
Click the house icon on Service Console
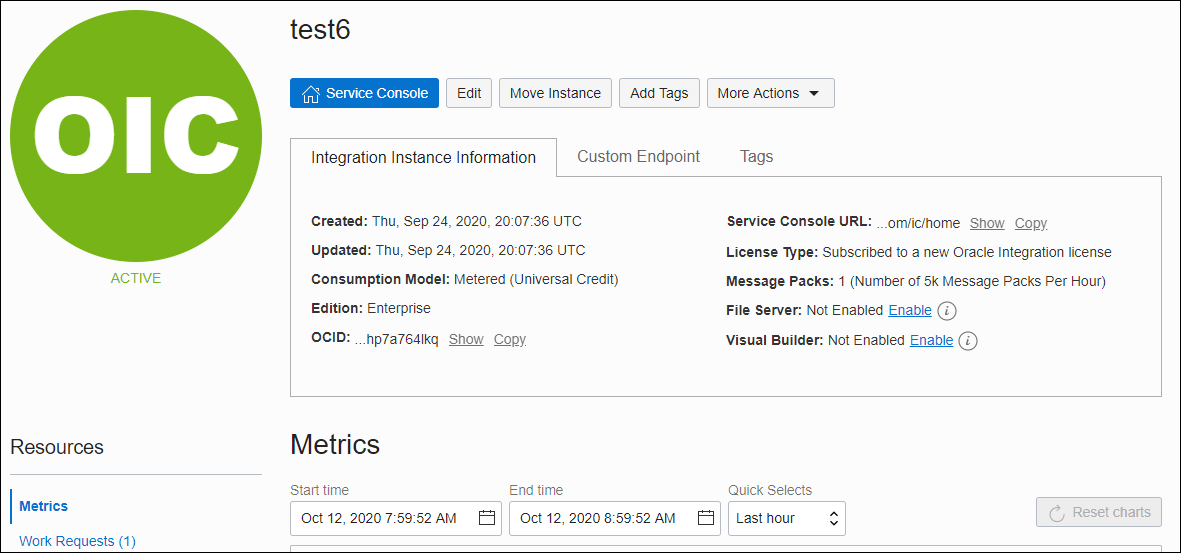click(x=310, y=93)
